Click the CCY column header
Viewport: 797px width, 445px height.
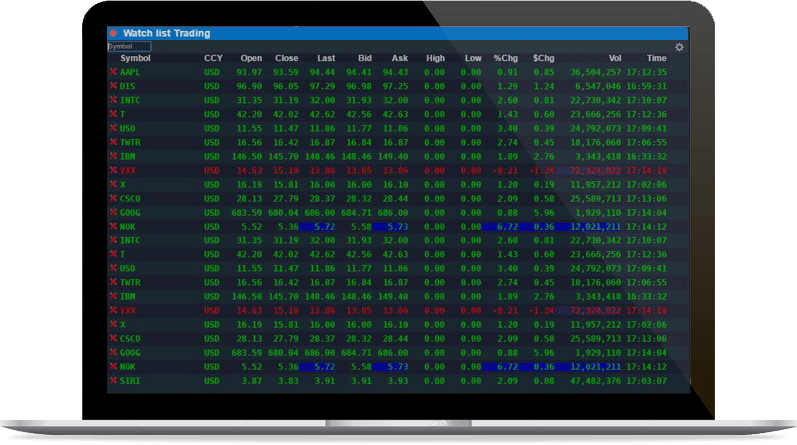213,58
